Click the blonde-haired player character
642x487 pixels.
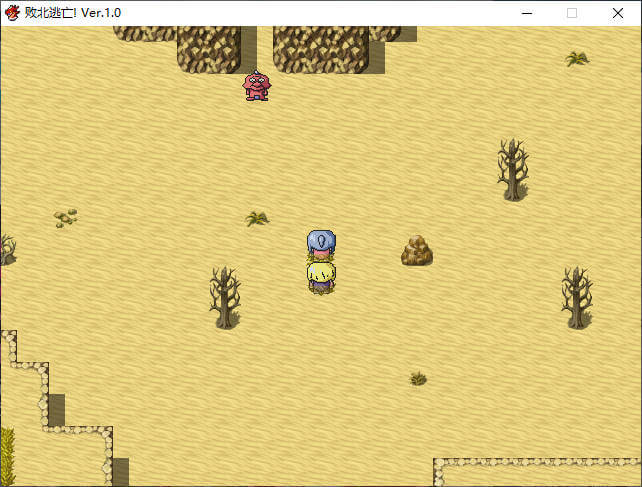point(321,276)
